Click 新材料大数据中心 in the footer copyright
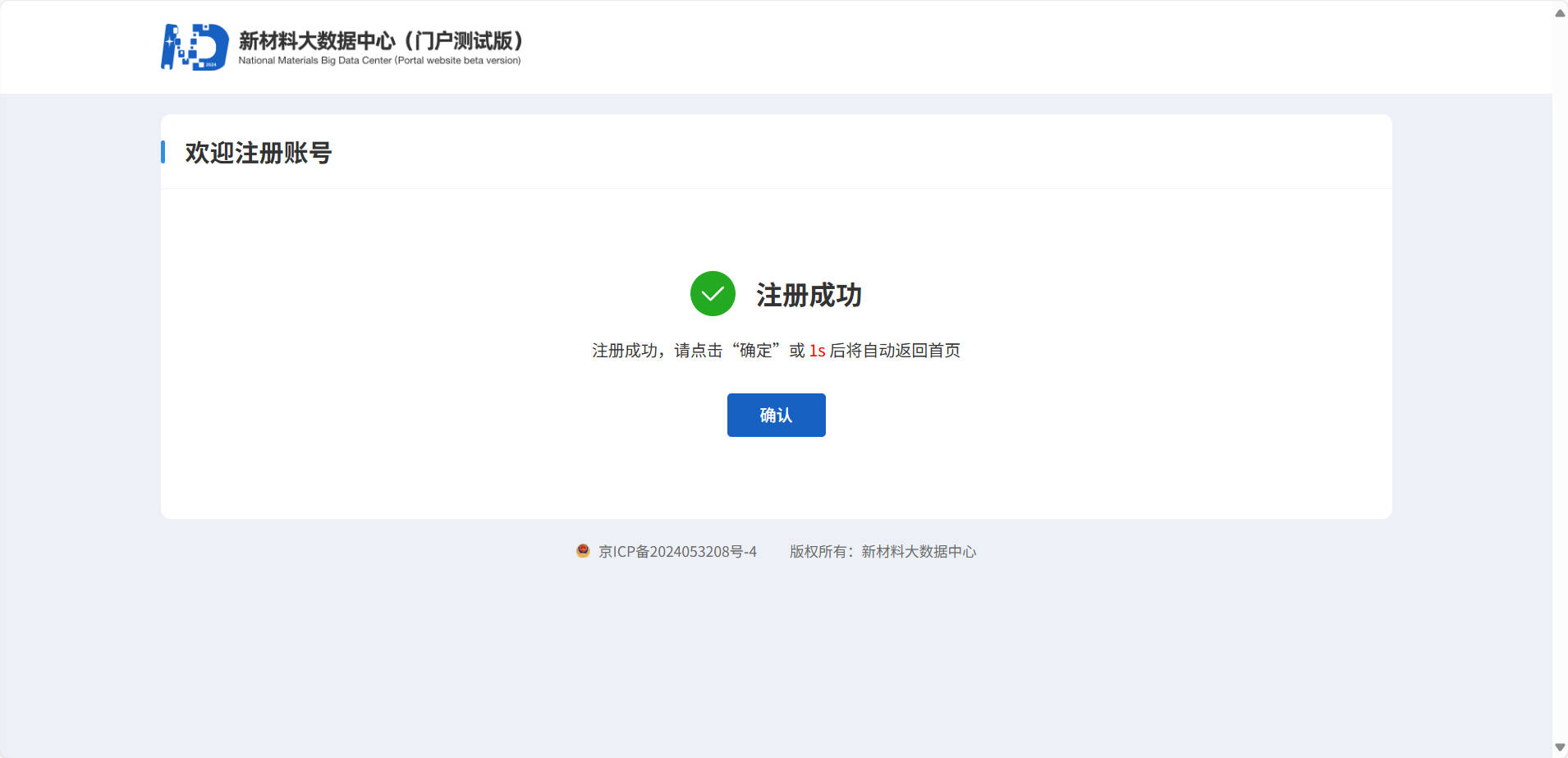Viewport: 1568px width, 758px height. [x=919, y=552]
